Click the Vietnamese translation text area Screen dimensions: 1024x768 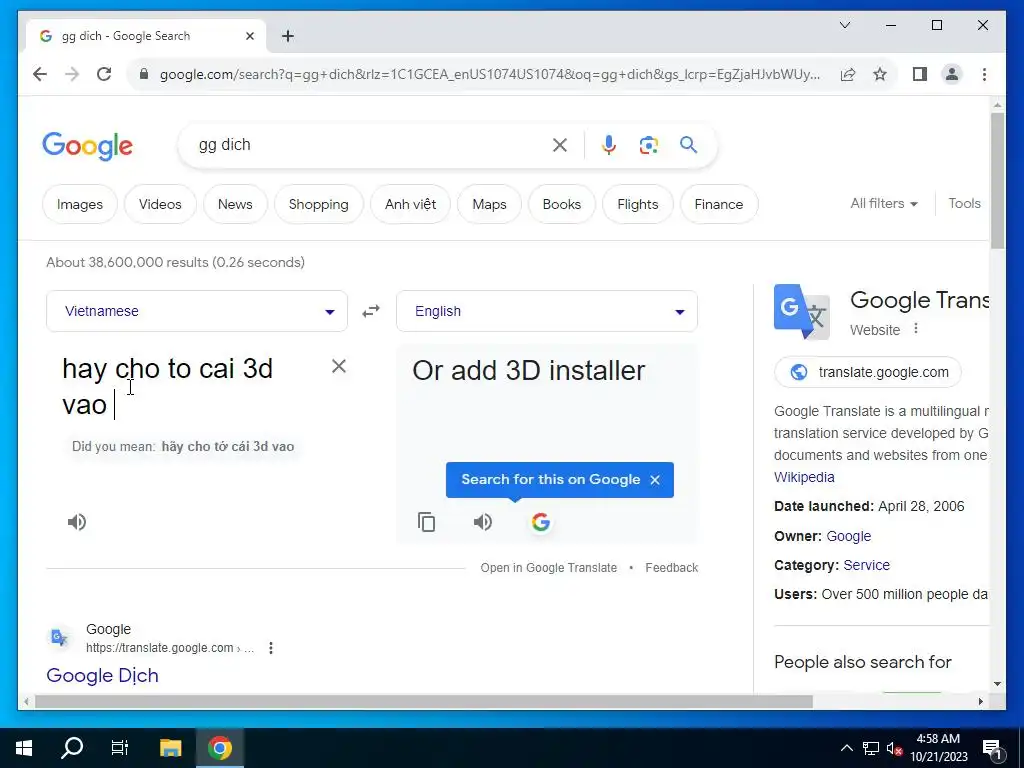pyautogui.click(x=189, y=387)
